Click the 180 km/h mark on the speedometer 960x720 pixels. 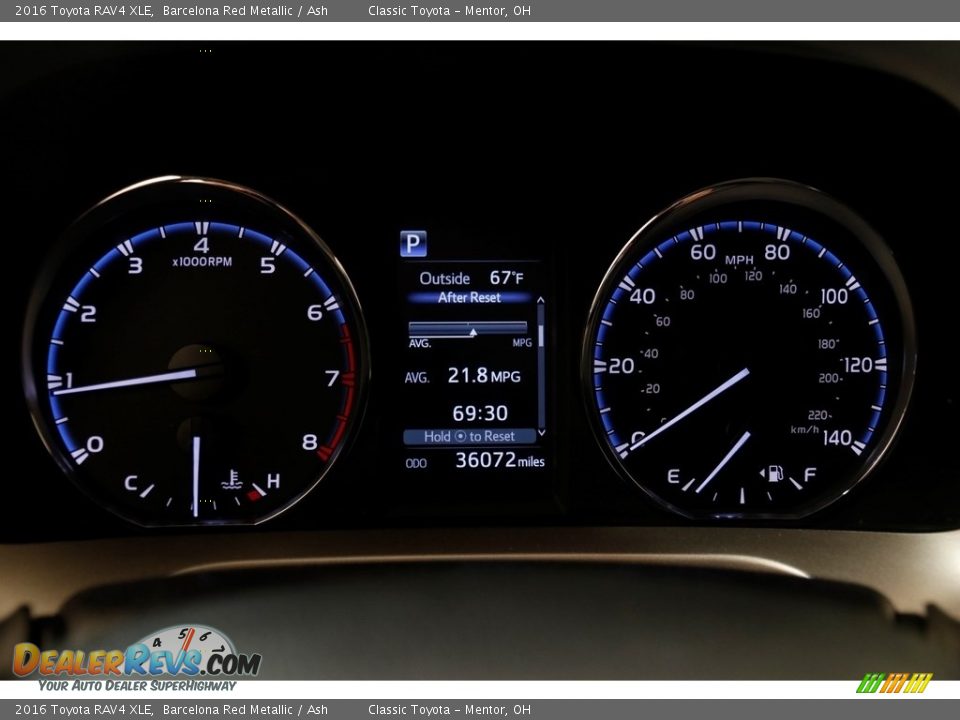click(x=828, y=344)
